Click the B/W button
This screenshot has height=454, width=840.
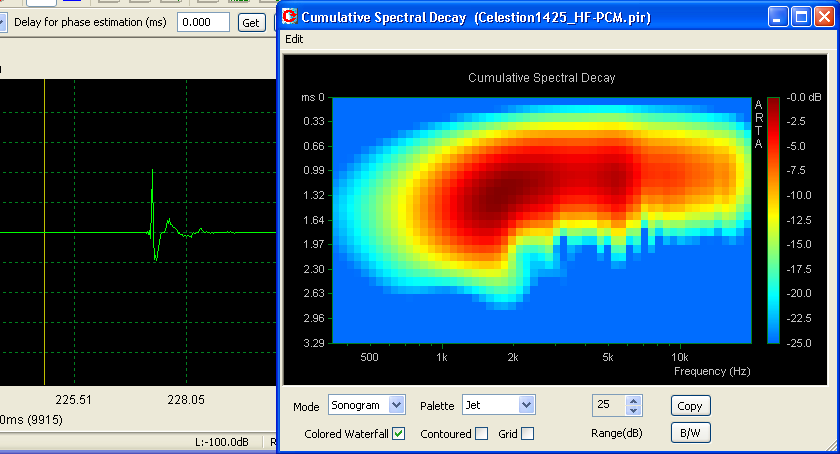(x=691, y=433)
